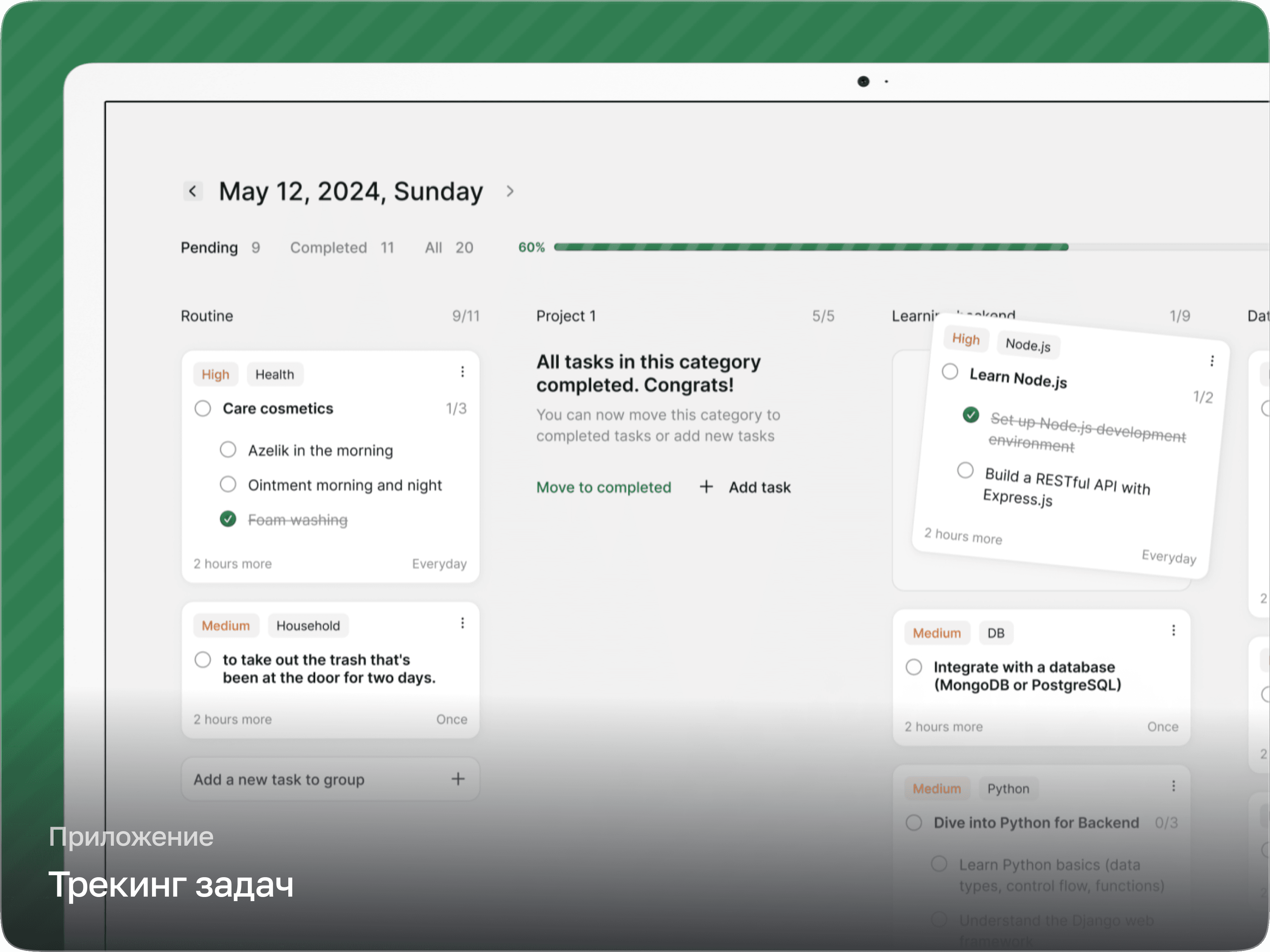Click Once label on the trash card
The image size is (1270, 952).
452,720
